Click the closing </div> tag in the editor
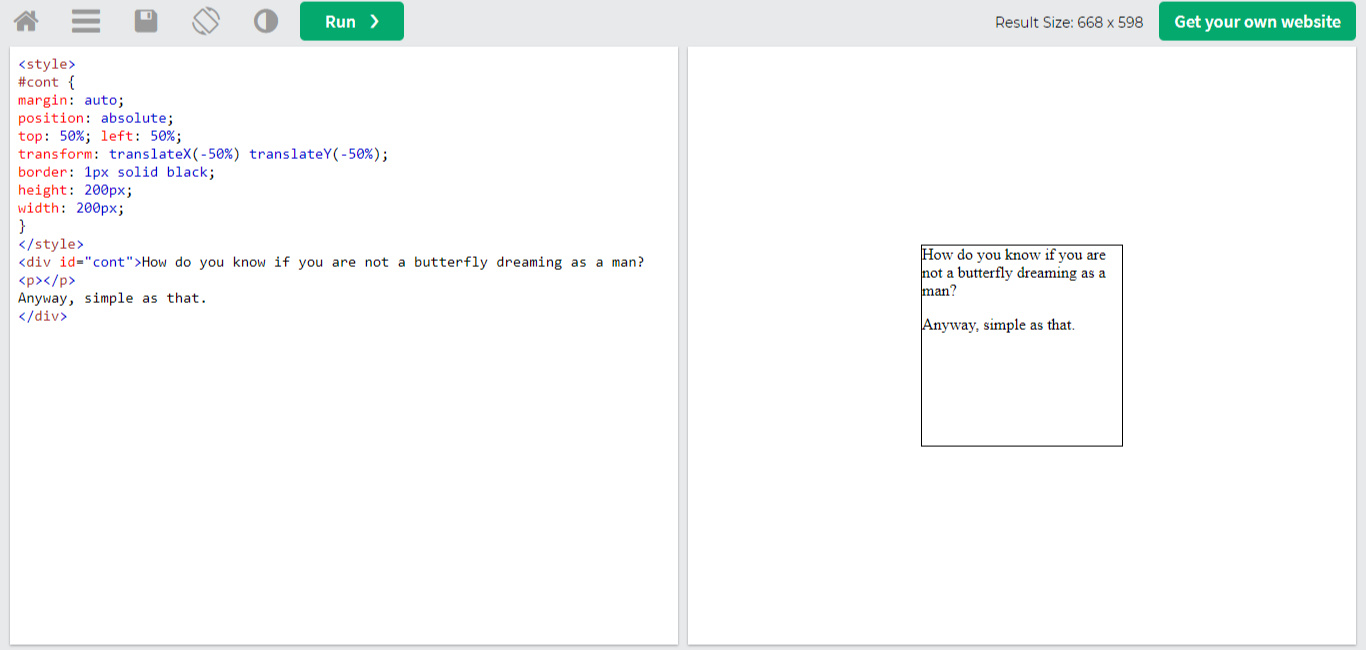 43,316
